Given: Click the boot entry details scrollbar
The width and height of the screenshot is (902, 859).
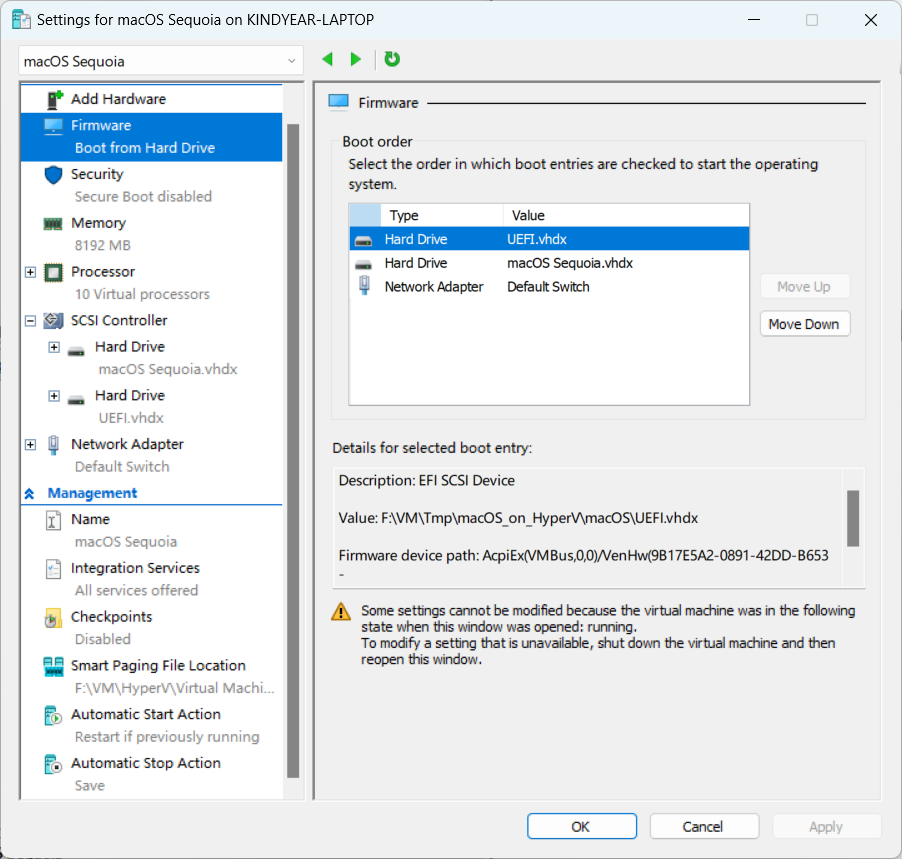Looking at the screenshot, I should [853, 518].
